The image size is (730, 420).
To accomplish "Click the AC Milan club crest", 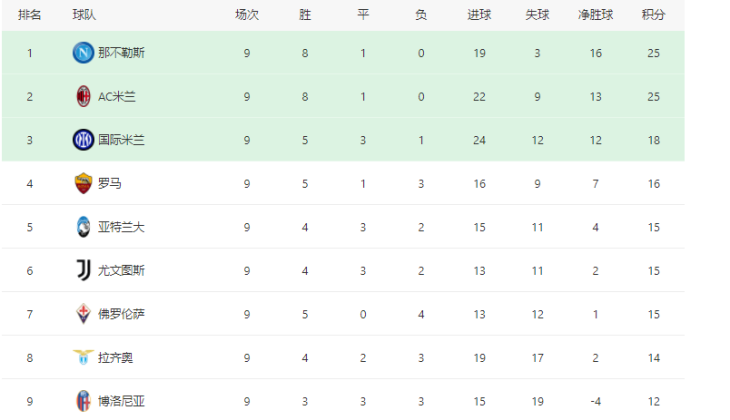I will coord(83,97).
